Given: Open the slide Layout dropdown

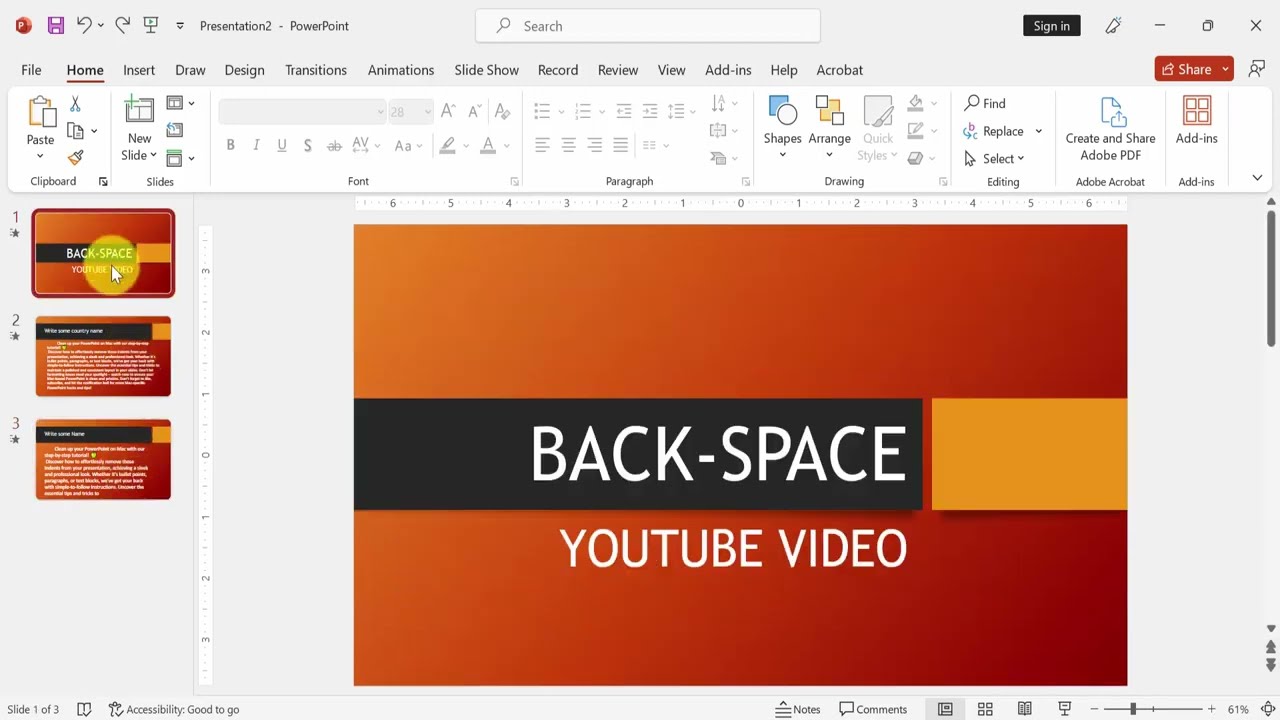Looking at the screenshot, I should pyautogui.click(x=180, y=103).
